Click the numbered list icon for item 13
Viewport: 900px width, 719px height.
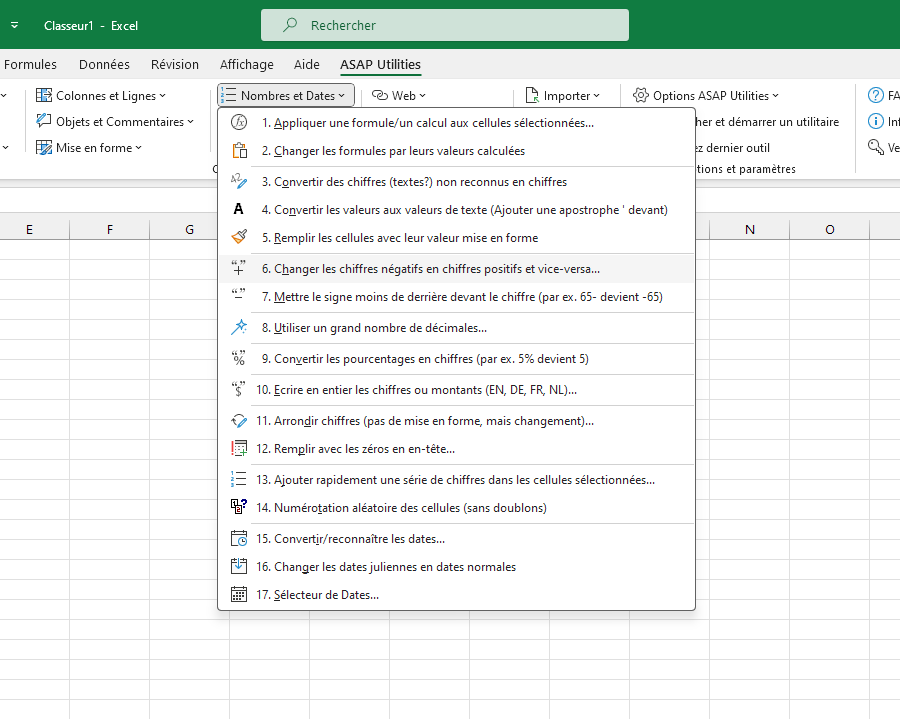pos(239,479)
